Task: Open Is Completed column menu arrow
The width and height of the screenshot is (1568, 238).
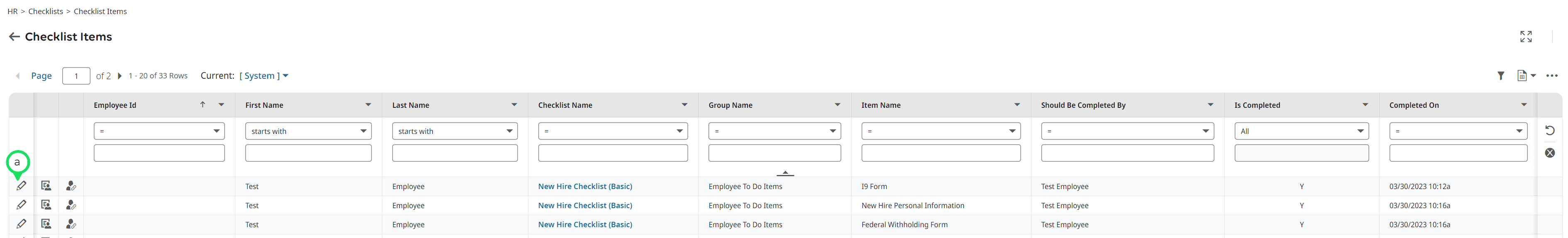Action: 1365,105
